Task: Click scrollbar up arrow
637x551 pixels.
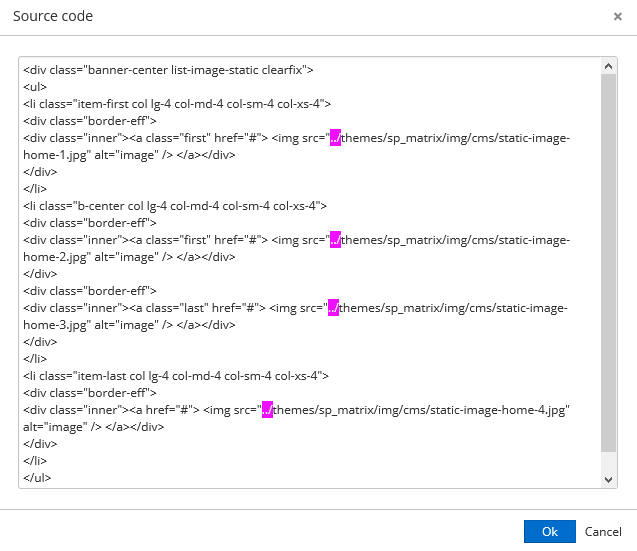Action: coord(608,66)
